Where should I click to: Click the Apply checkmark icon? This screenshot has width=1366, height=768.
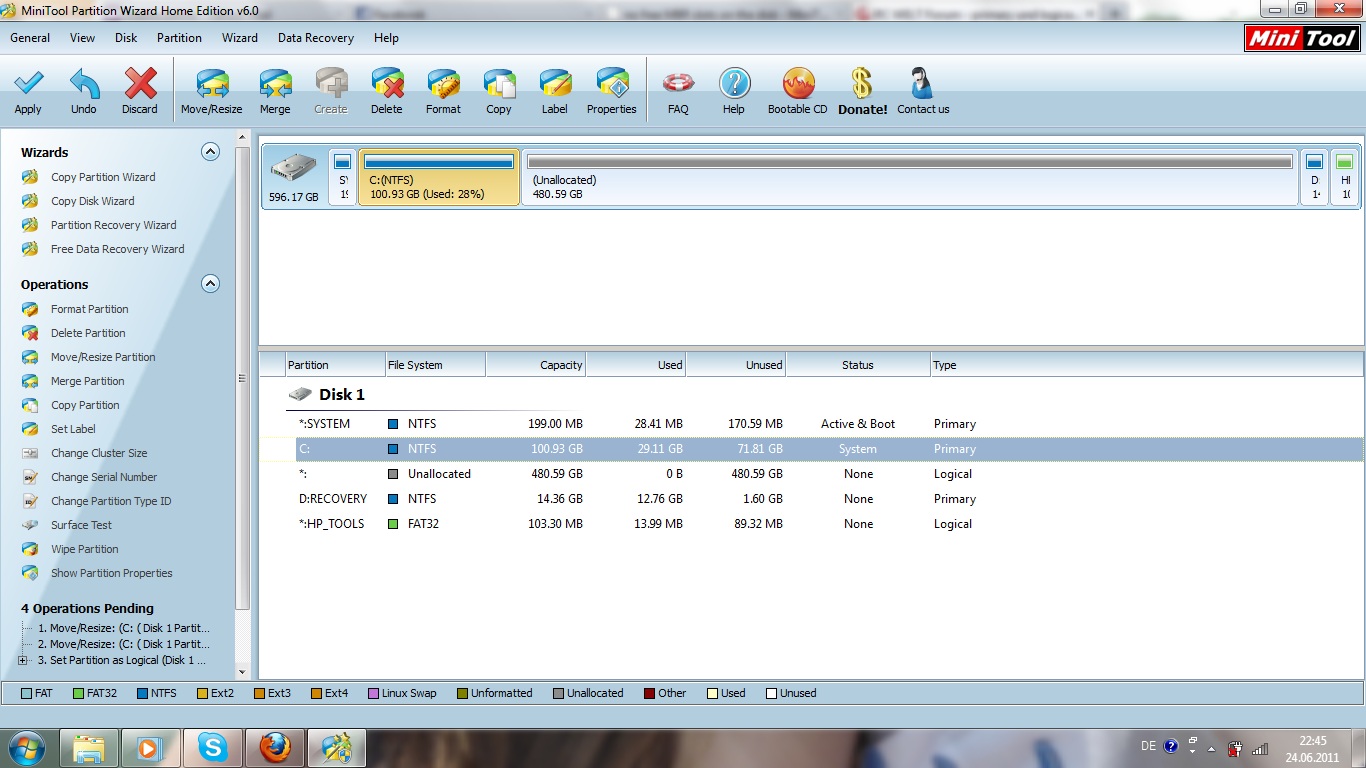(28, 83)
